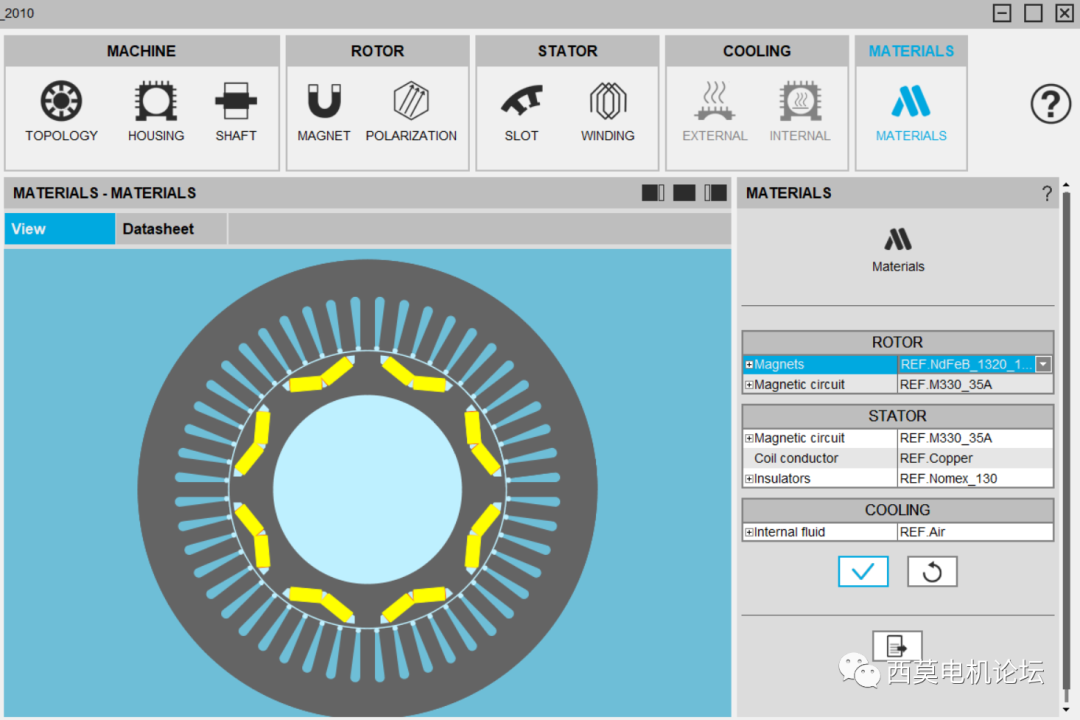Apply material changes with checkmark button

[863, 571]
